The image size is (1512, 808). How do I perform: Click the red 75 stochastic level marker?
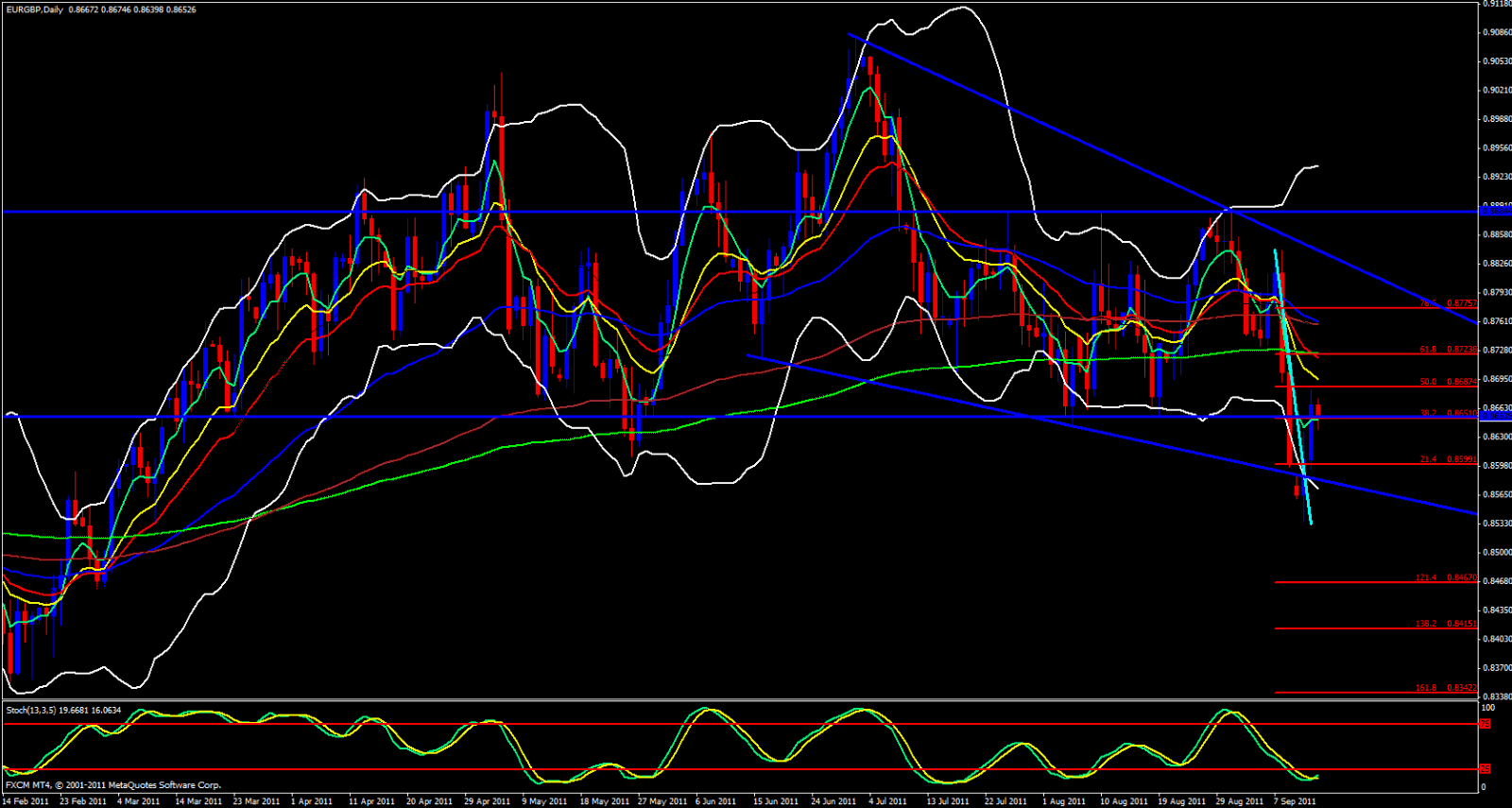point(1485,724)
